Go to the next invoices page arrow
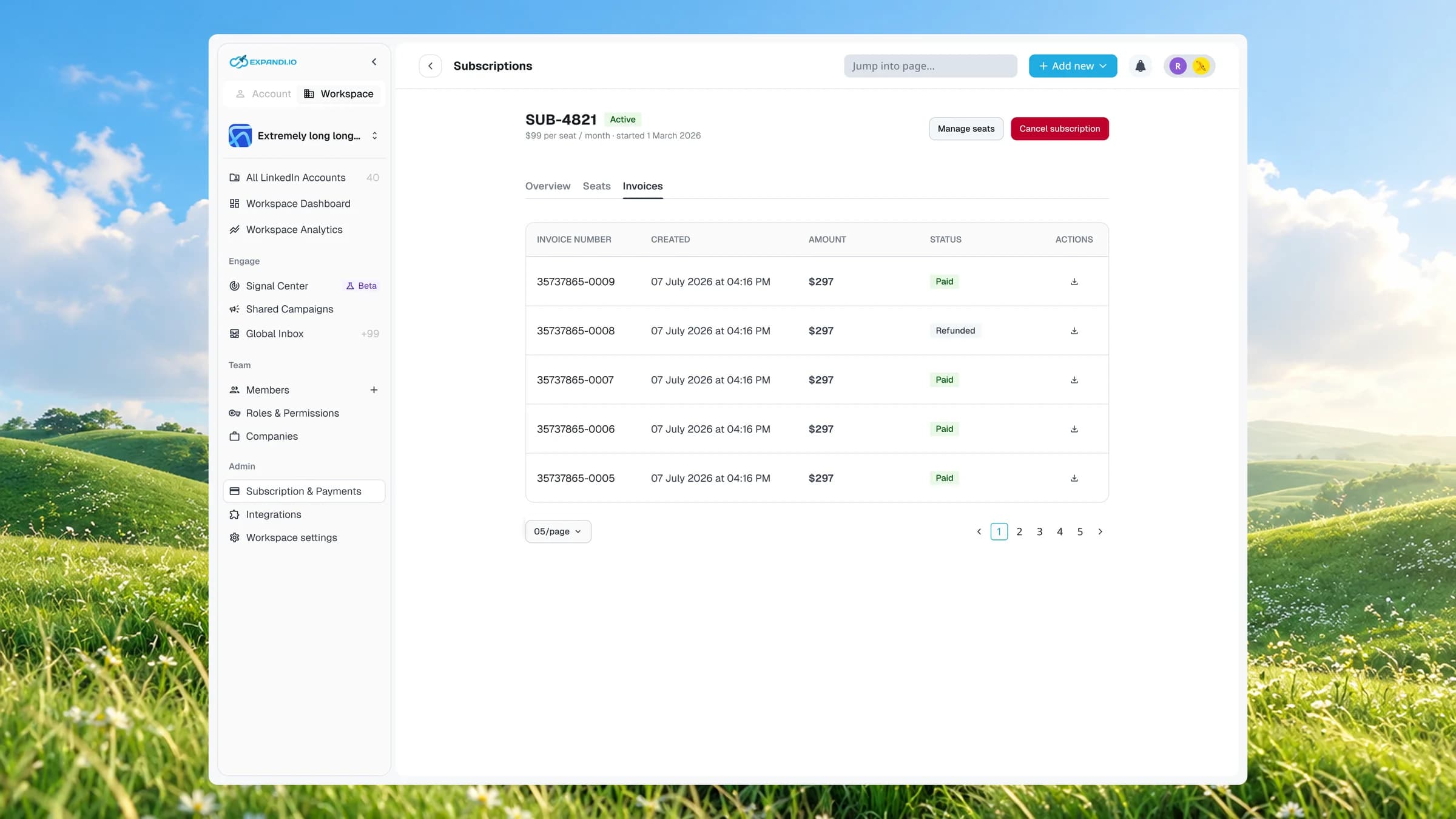1456x819 pixels. (1100, 531)
